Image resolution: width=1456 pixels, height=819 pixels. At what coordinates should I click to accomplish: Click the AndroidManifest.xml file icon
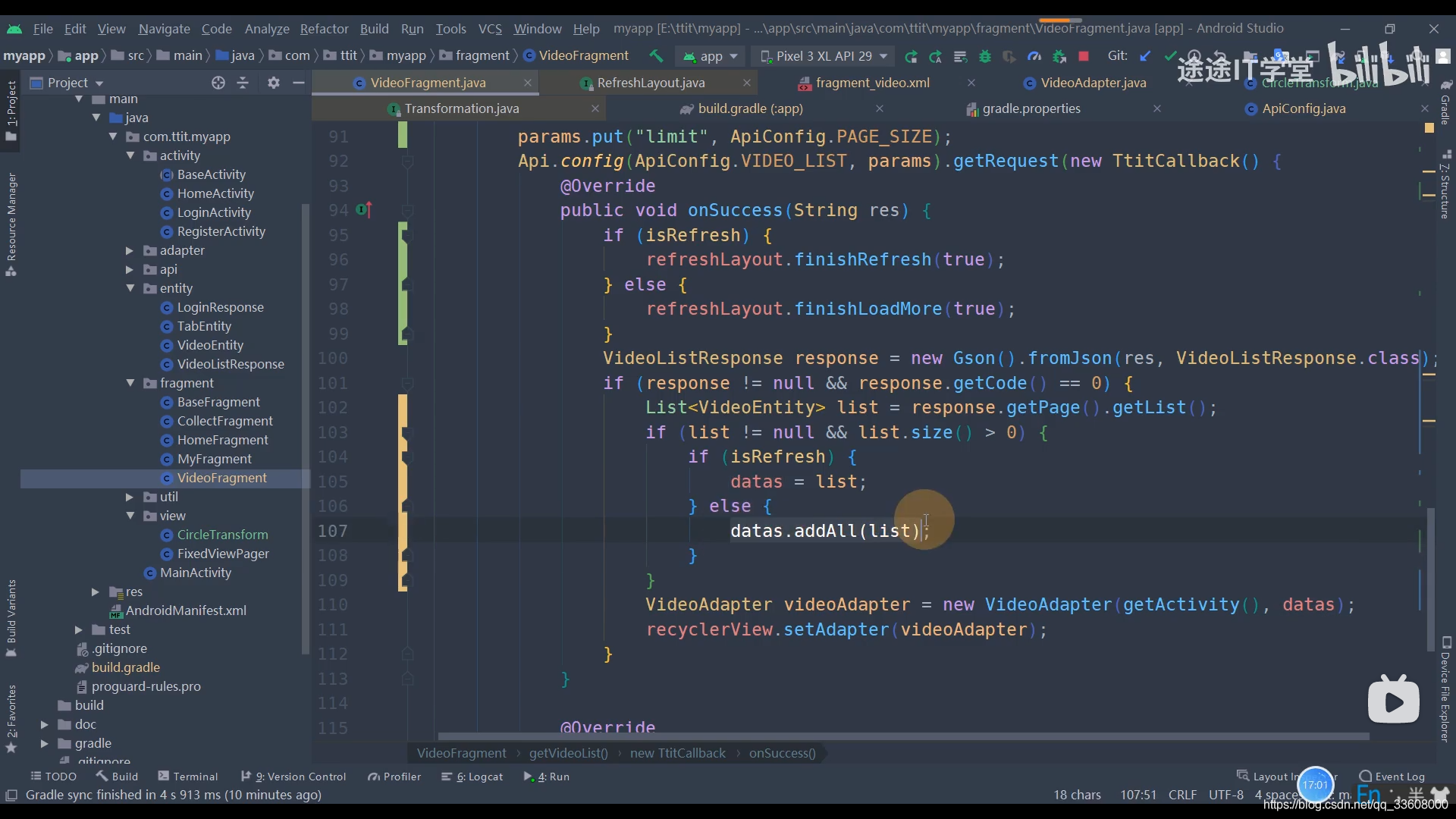click(x=116, y=610)
